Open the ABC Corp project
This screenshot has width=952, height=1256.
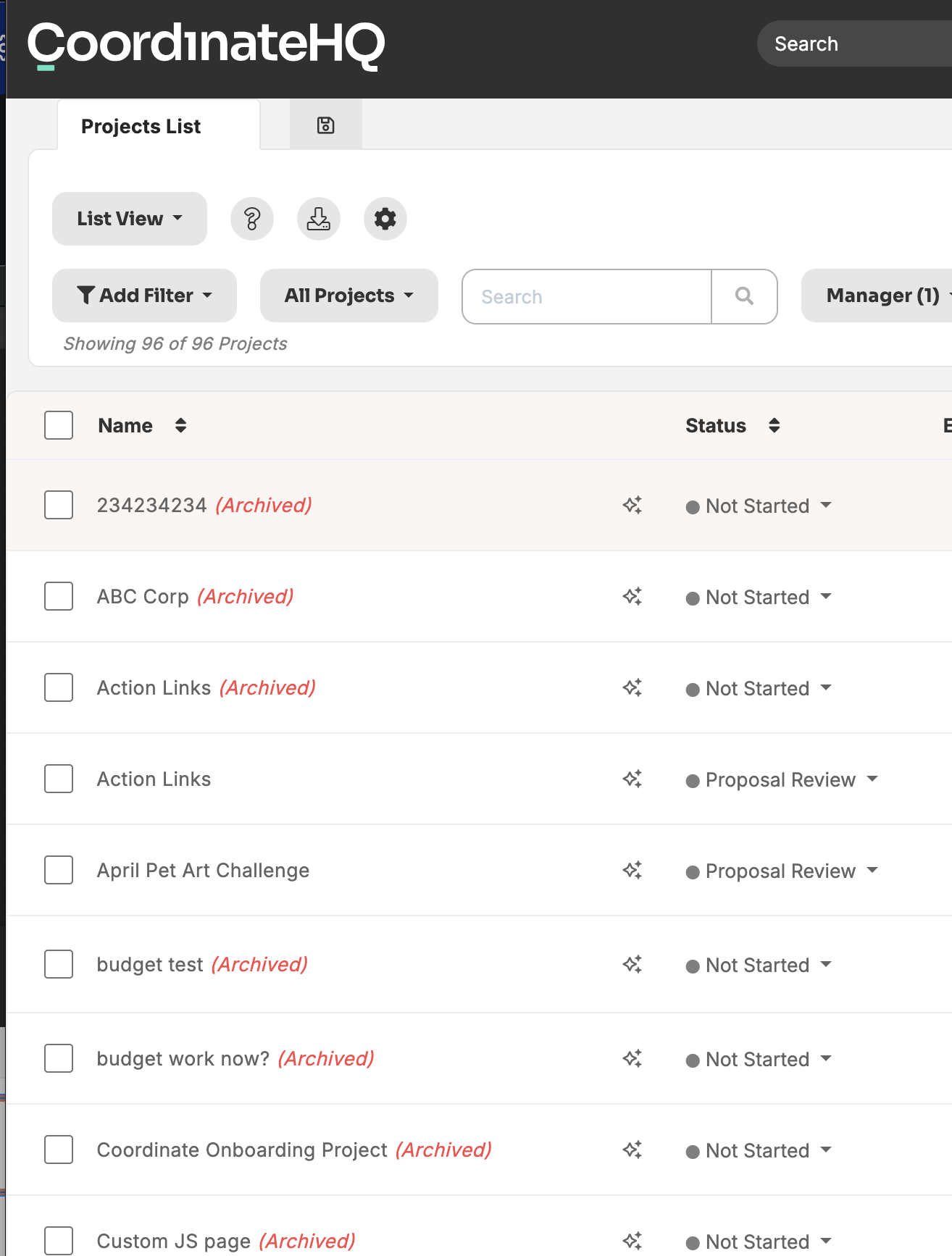[x=143, y=596]
